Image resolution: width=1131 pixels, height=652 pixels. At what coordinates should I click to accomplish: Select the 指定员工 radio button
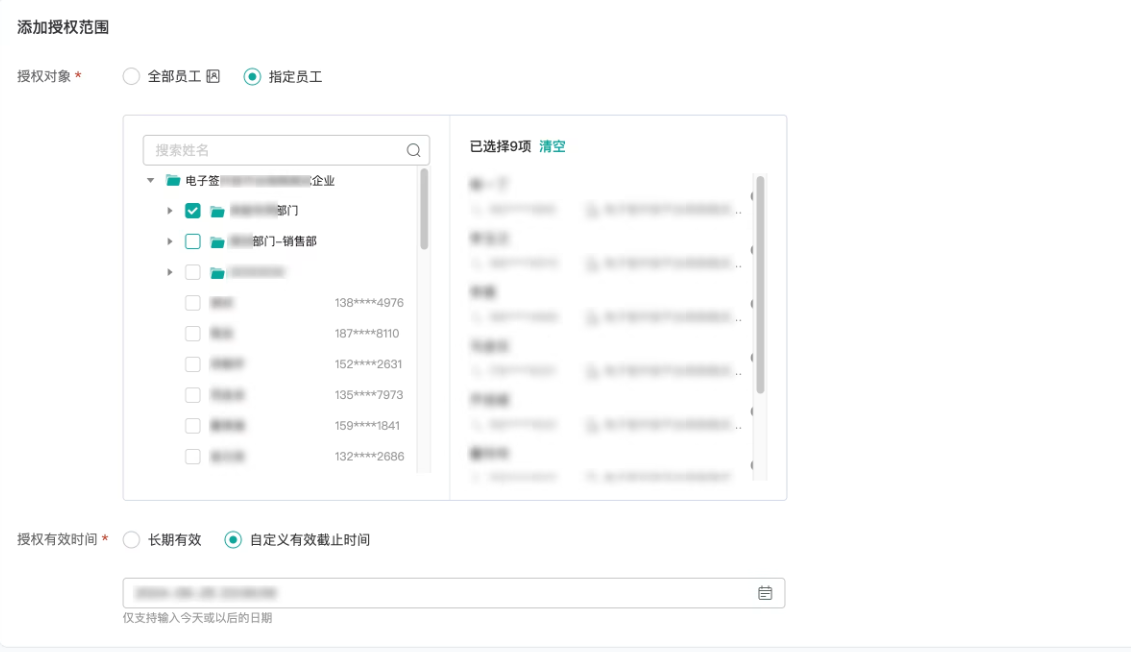(252, 76)
